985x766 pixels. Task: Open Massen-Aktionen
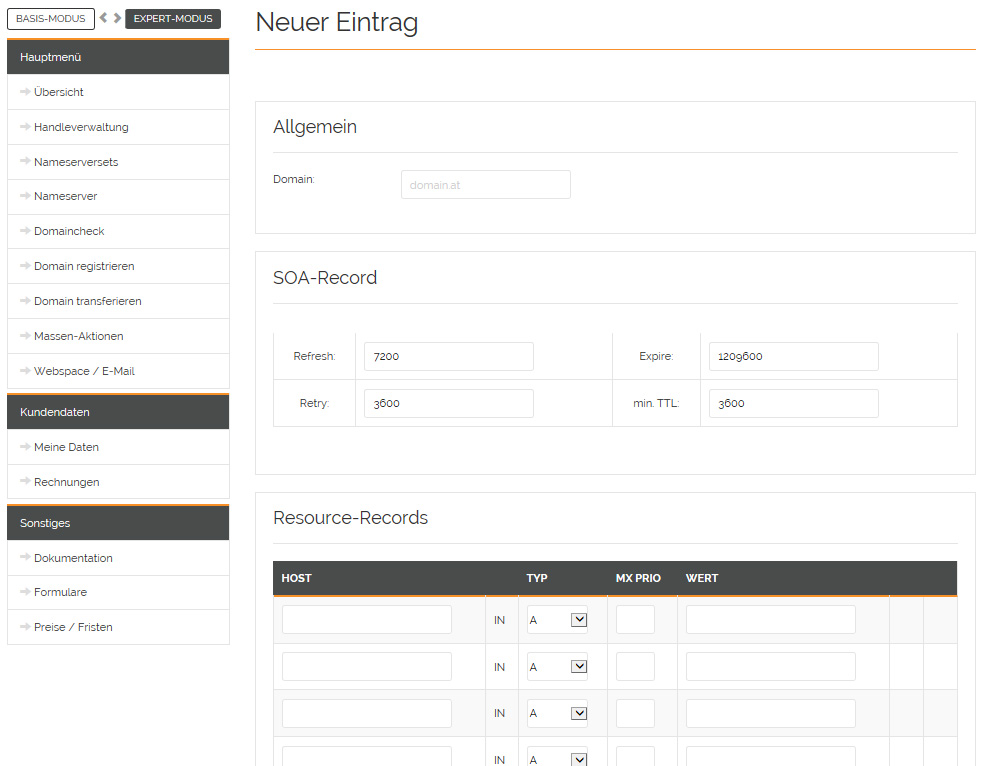click(x=118, y=336)
